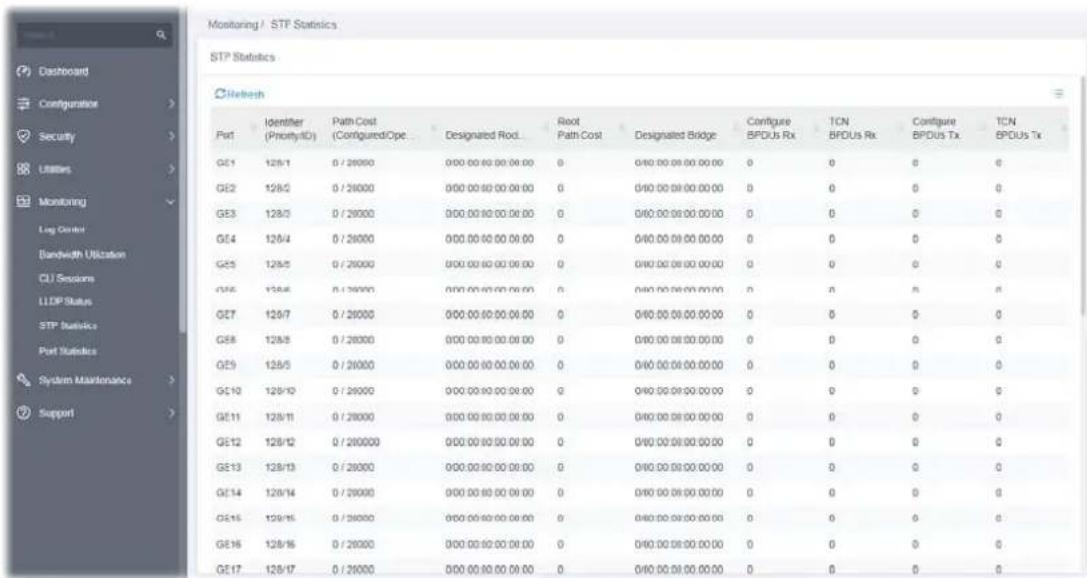This screenshot has height=578, width=1087.
Task: Select STP Statistics in sidebar
Action: tap(68, 326)
